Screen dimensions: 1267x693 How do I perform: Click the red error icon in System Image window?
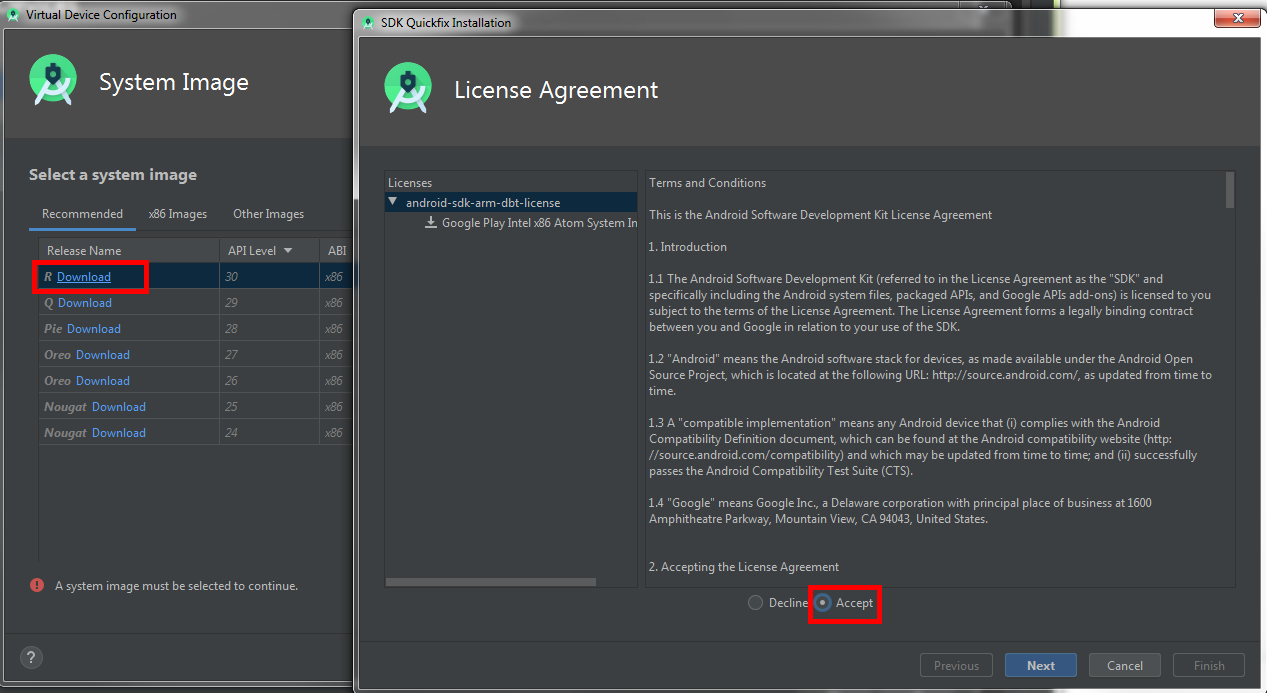click(37, 585)
